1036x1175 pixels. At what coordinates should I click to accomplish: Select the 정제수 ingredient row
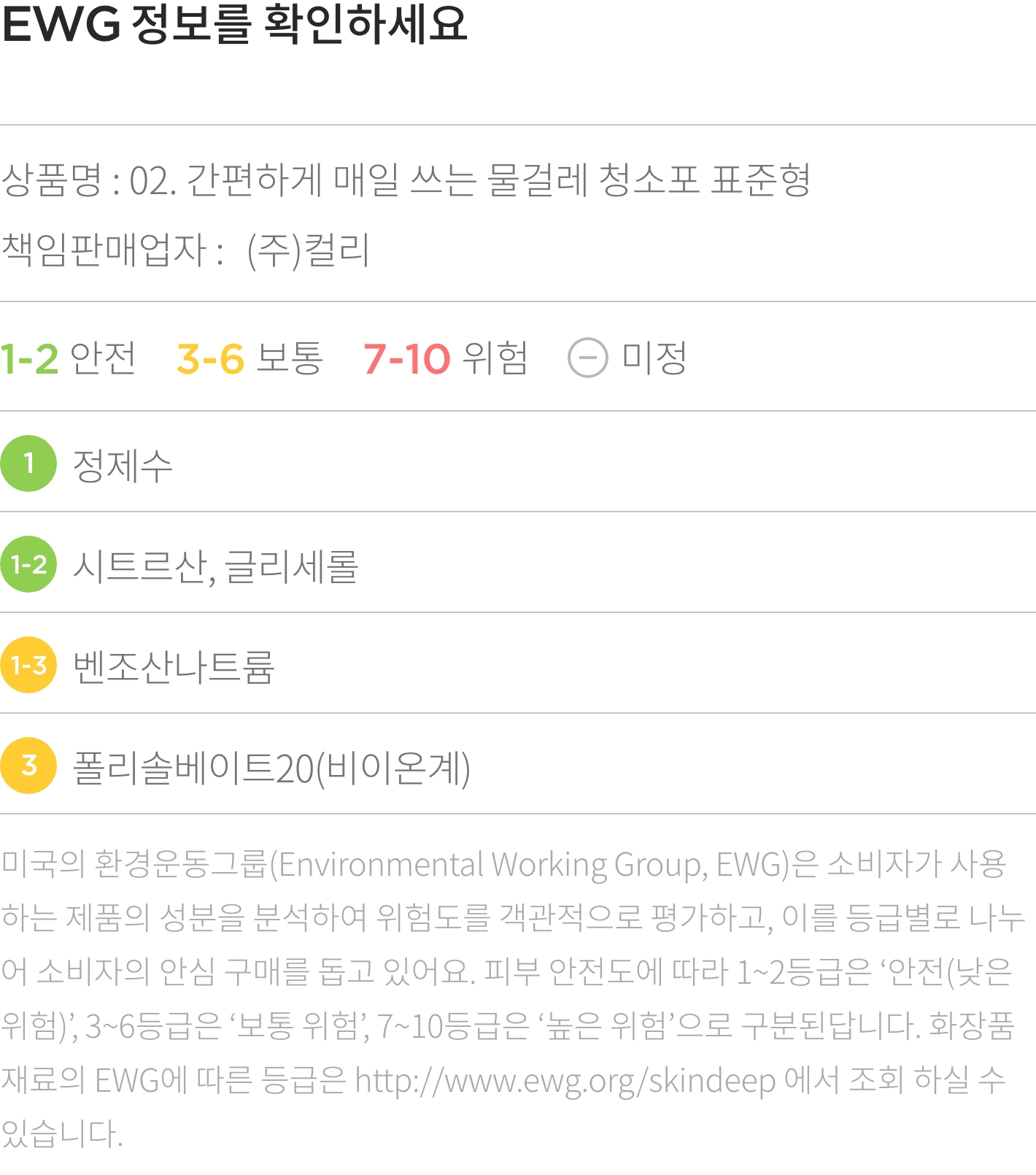click(x=518, y=463)
